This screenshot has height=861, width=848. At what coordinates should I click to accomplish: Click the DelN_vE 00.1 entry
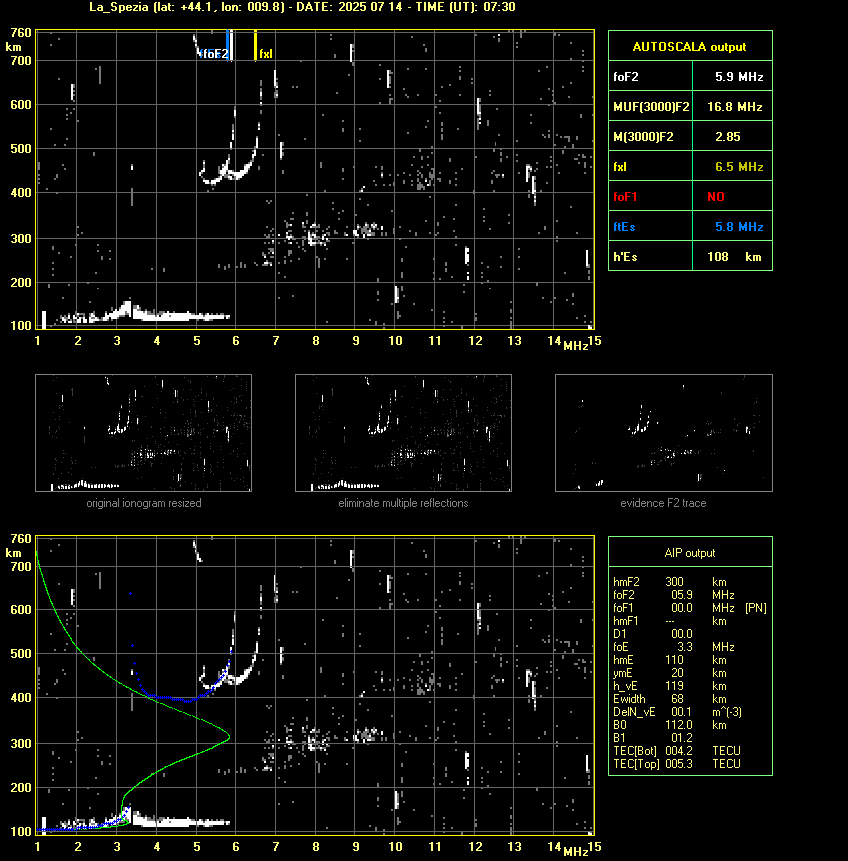pos(677,712)
